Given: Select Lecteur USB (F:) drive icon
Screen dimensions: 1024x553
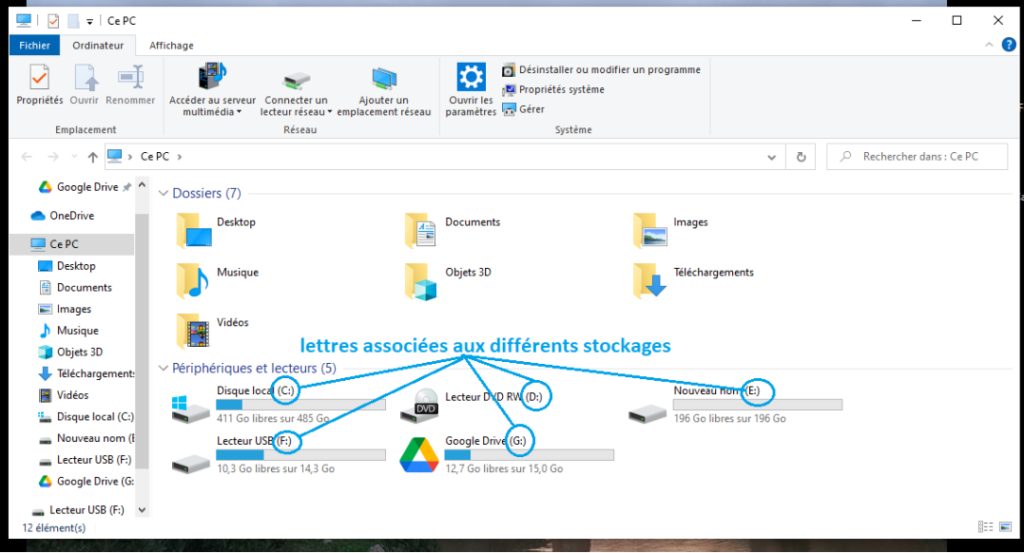Looking at the screenshot, I should [x=191, y=463].
